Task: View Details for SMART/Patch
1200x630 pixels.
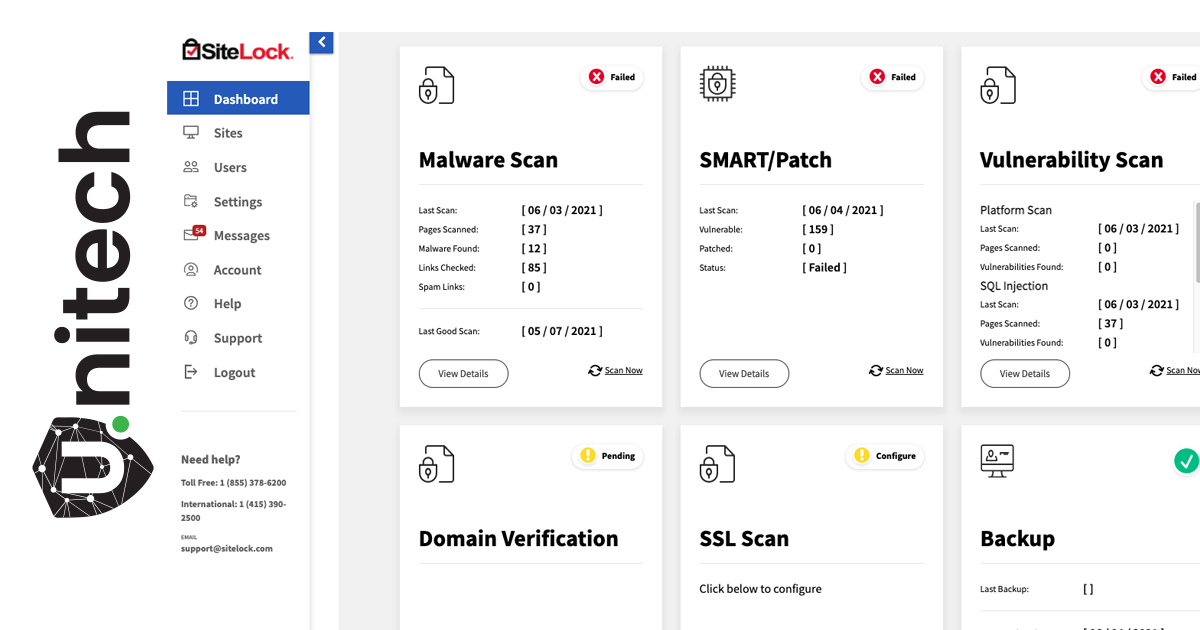Action: click(x=744, y=374)
